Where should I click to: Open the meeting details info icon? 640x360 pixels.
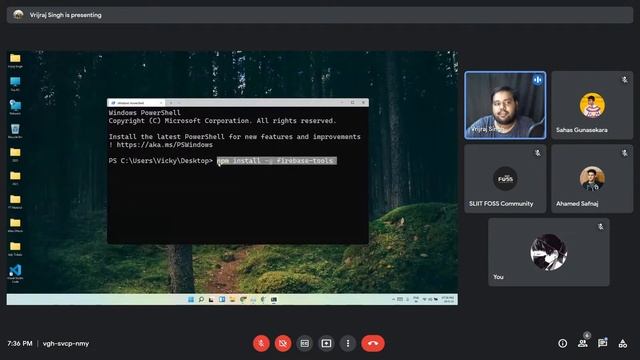click(x=562, y=343)
